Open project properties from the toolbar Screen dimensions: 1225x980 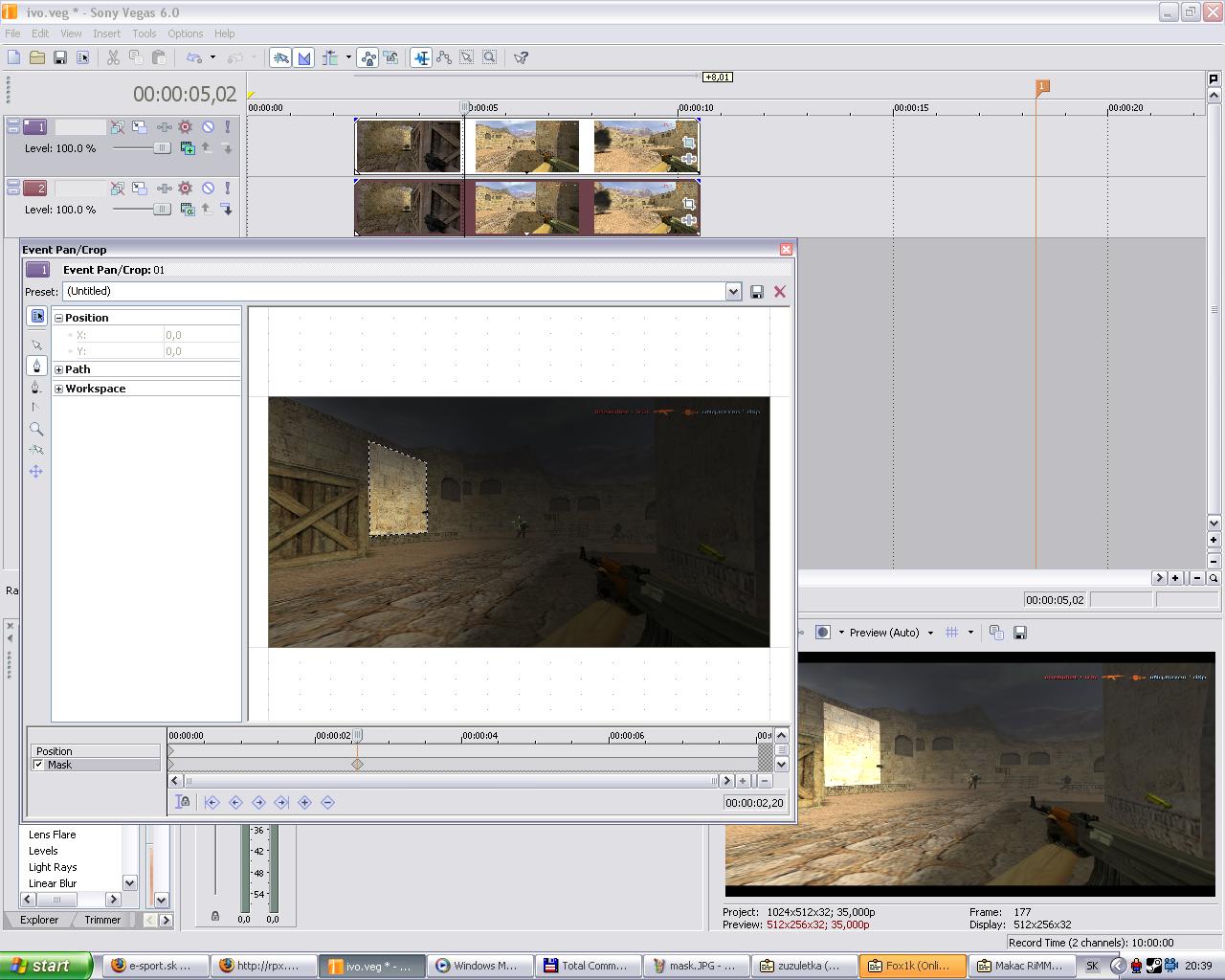click(x=83, y=57)
